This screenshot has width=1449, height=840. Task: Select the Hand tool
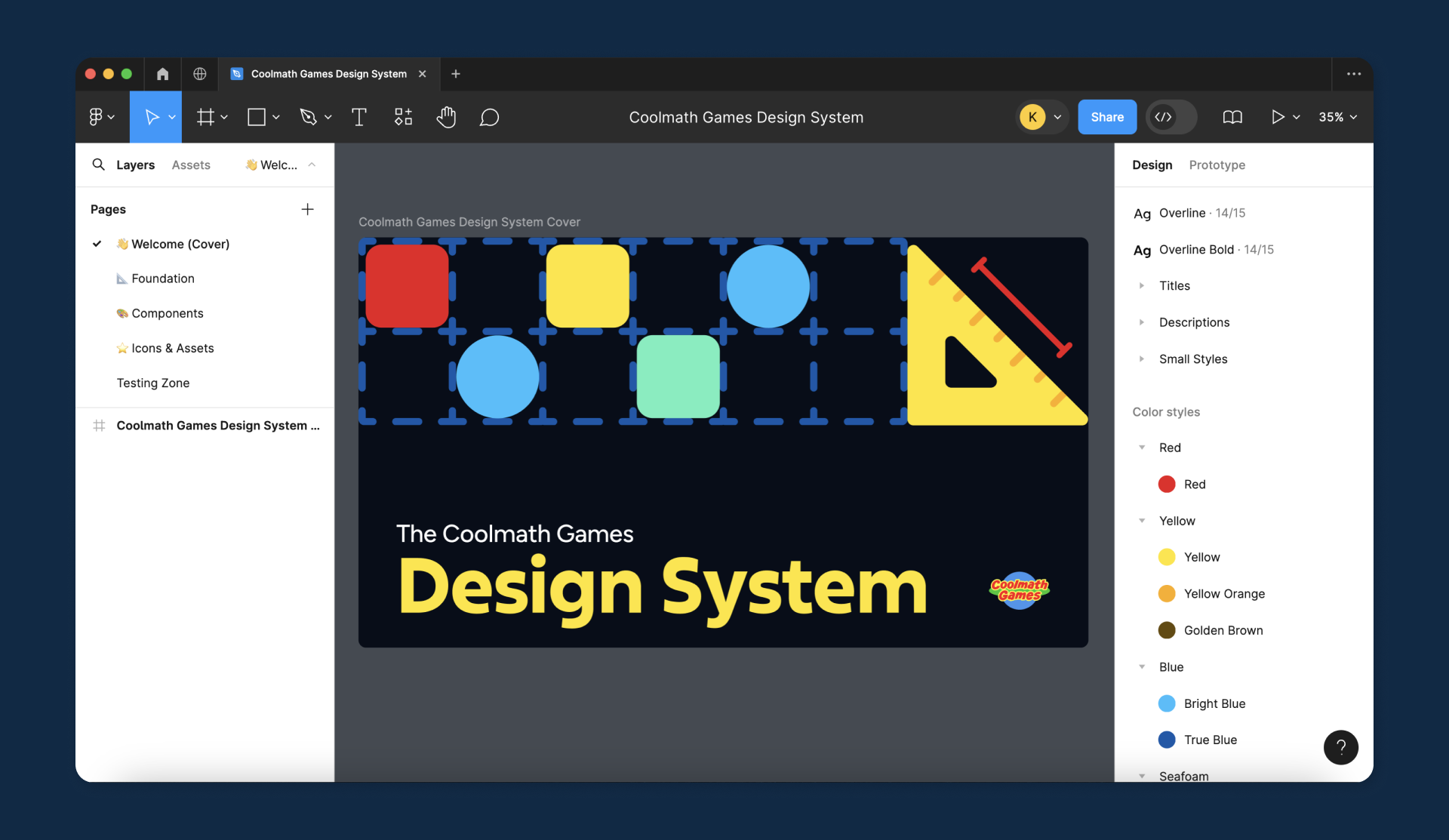tap(446, 117)
